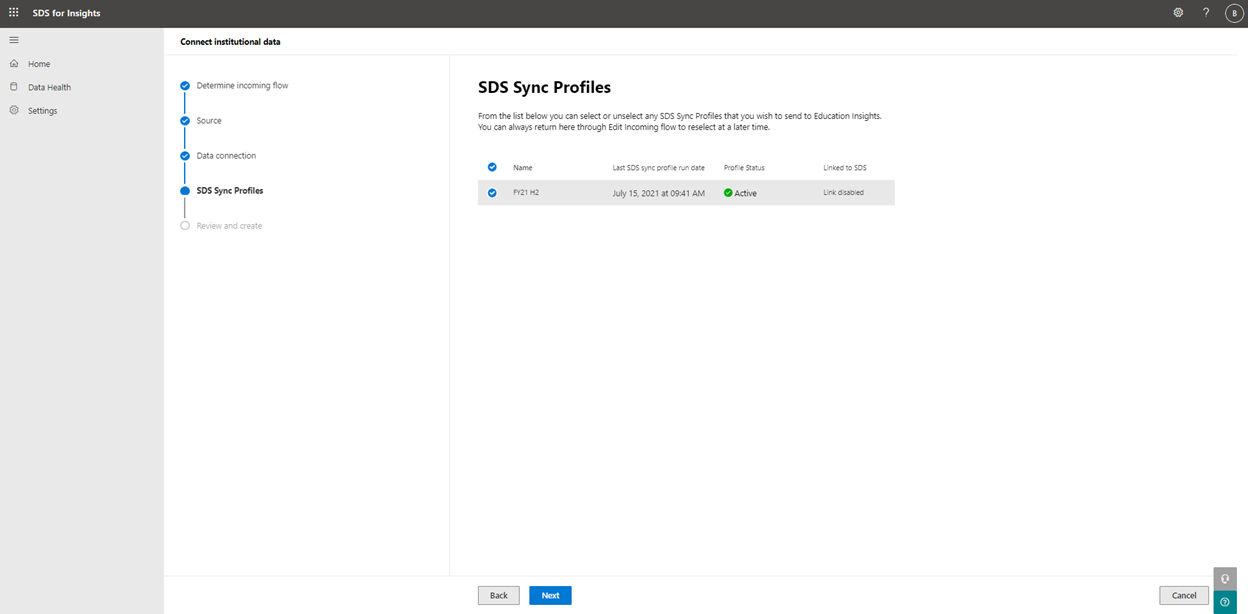
Task: Click the Next button
Action: [x=550, y=595]
